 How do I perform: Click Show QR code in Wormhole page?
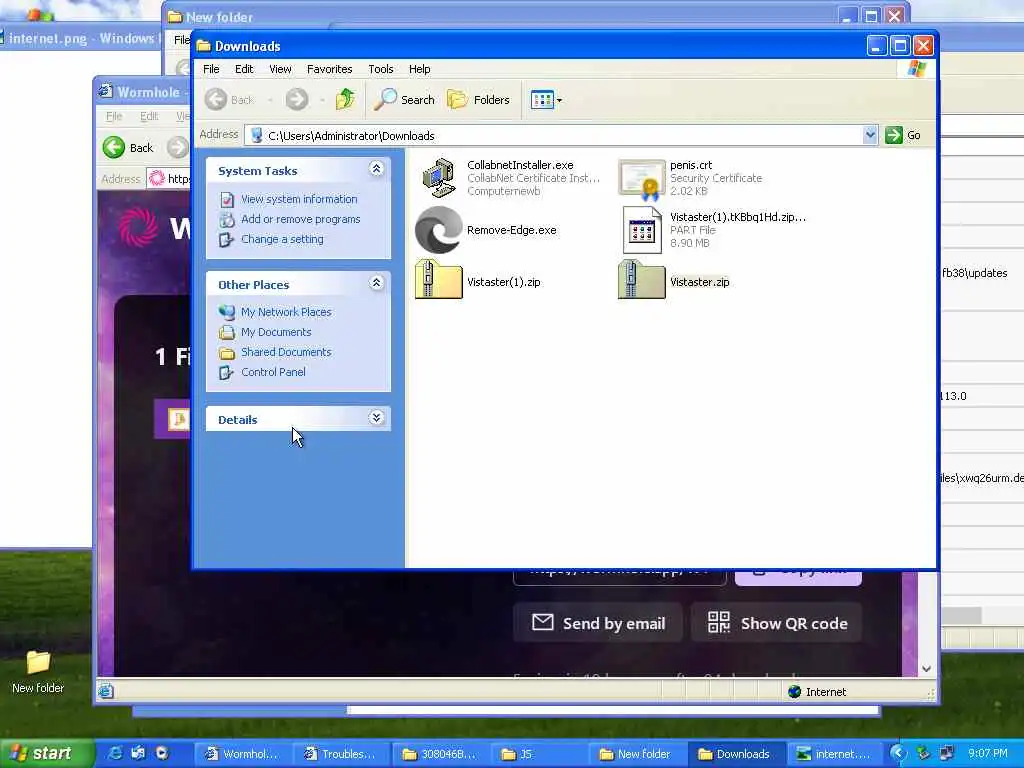pos(777,623)
